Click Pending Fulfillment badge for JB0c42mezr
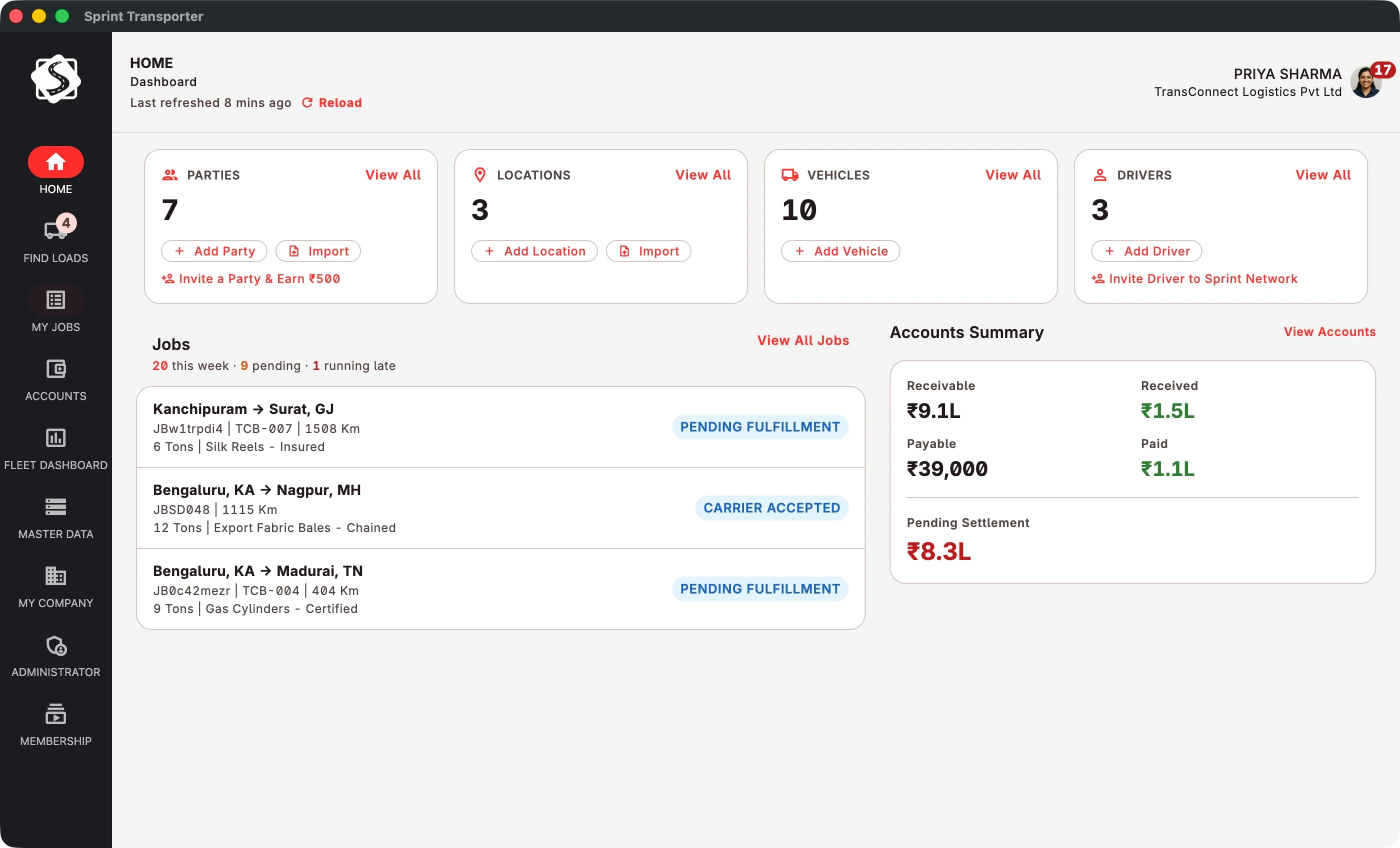Screen dimensions: 1400x848 point(760,589)
